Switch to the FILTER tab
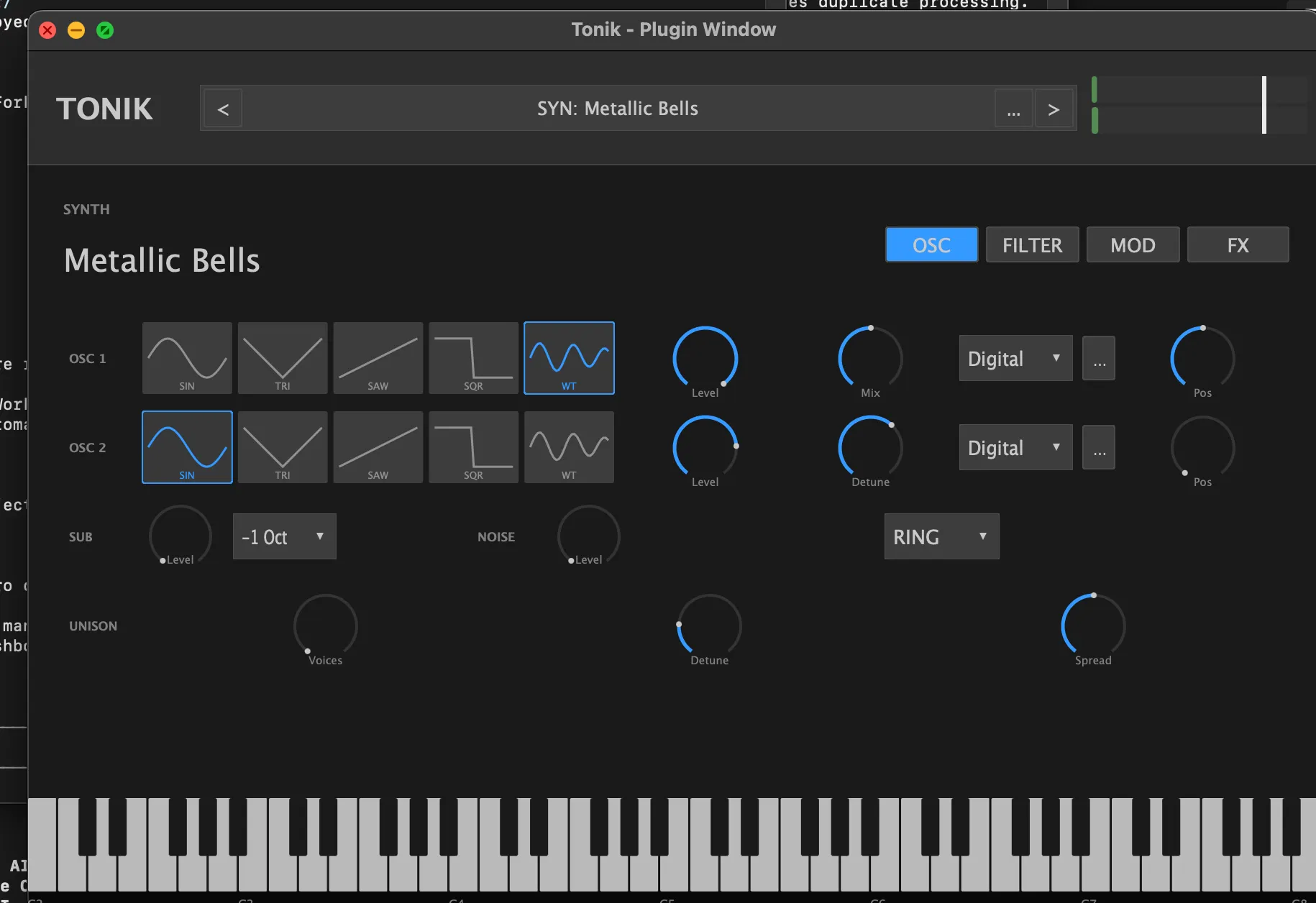 tap(1032, 245)
